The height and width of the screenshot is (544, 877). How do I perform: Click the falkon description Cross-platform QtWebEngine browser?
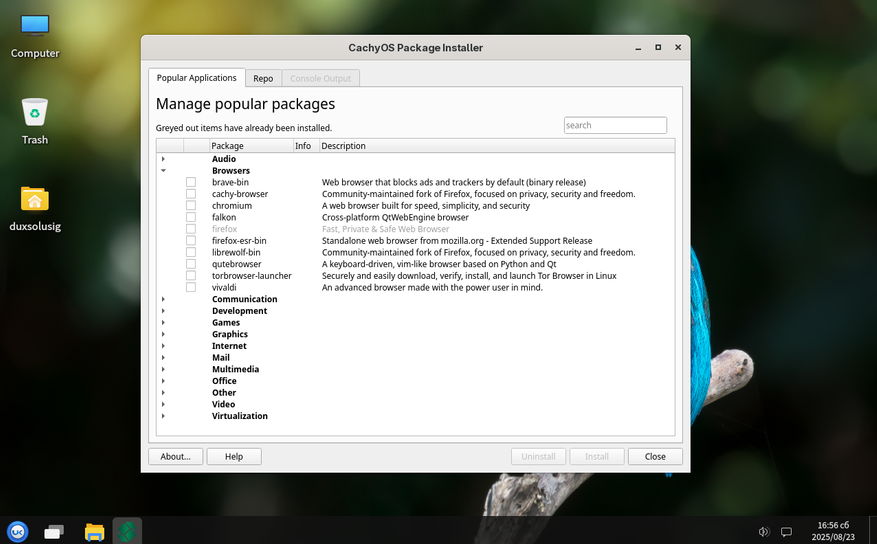[395, 217]
